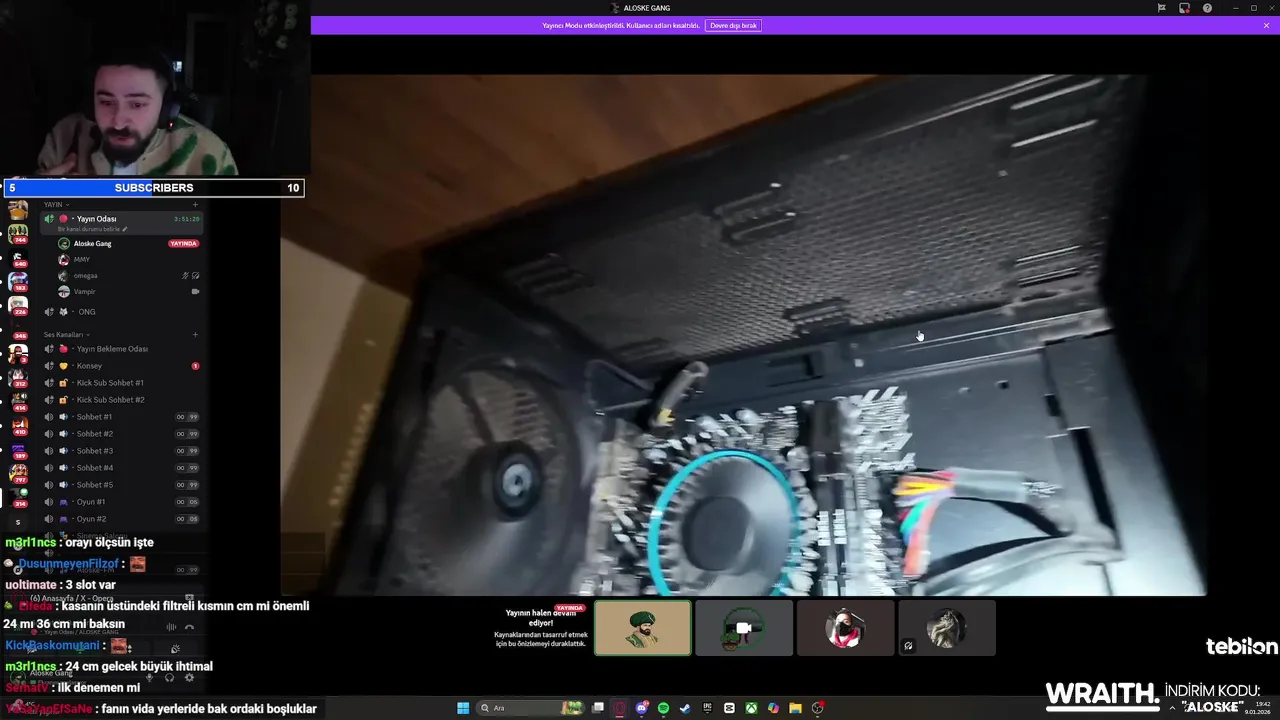This screenshot has width=1280, height=720.
Task: Click Devre dışı bırak button in banner
Action: (733, 25)
